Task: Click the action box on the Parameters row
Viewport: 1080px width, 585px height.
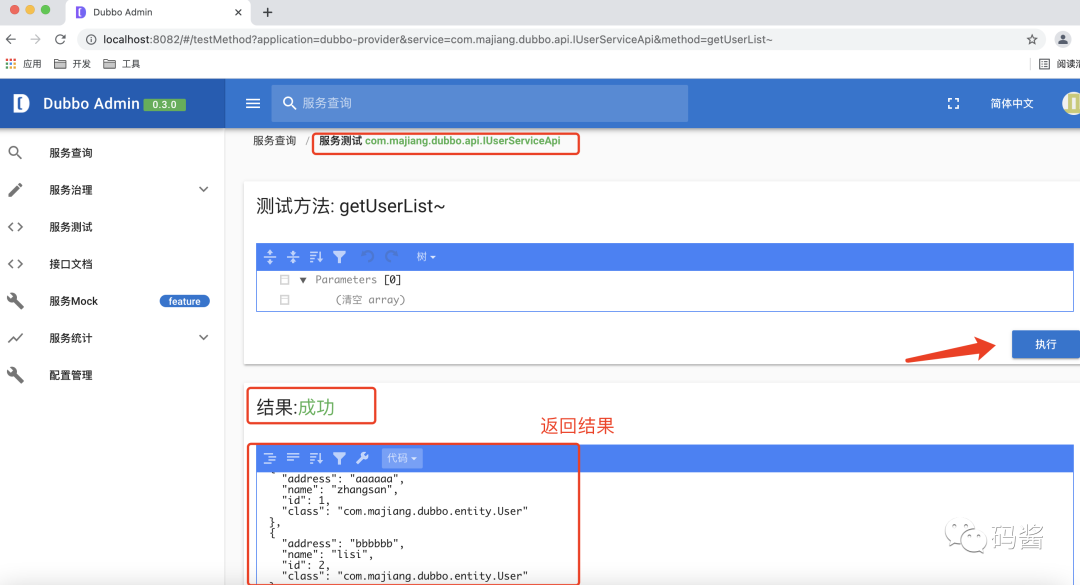Action: pyautogui.click(x=284, y=280)
